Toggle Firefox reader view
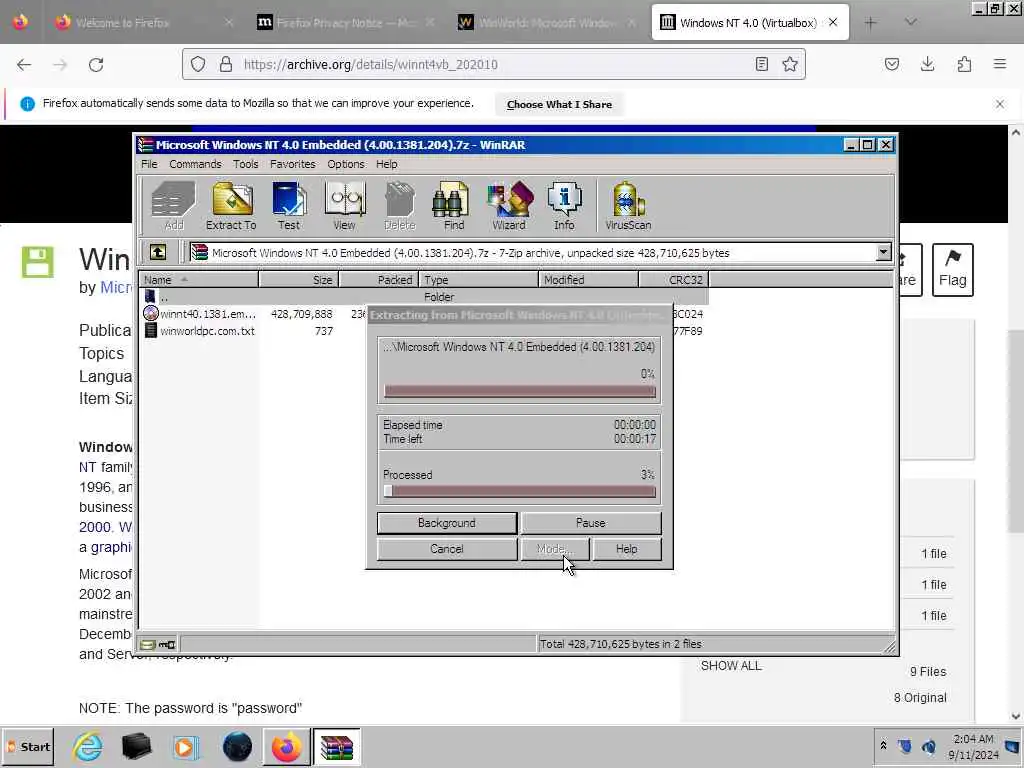 click(x=761, y=64)
